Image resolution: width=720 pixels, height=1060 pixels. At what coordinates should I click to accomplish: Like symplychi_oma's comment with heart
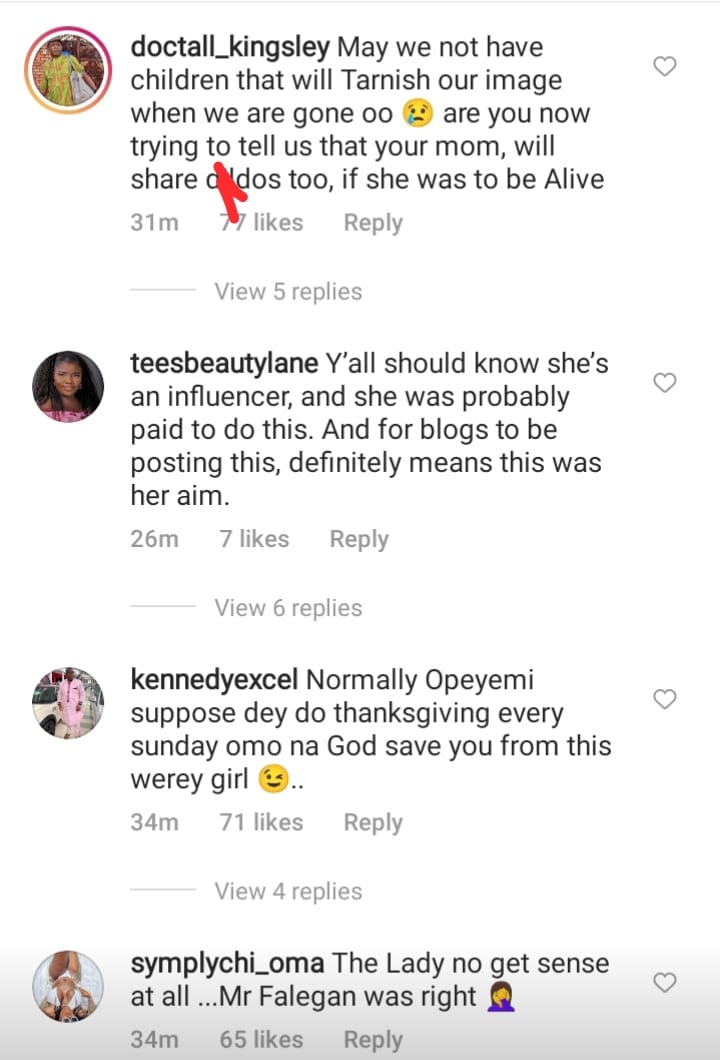[x=665, y=983]
